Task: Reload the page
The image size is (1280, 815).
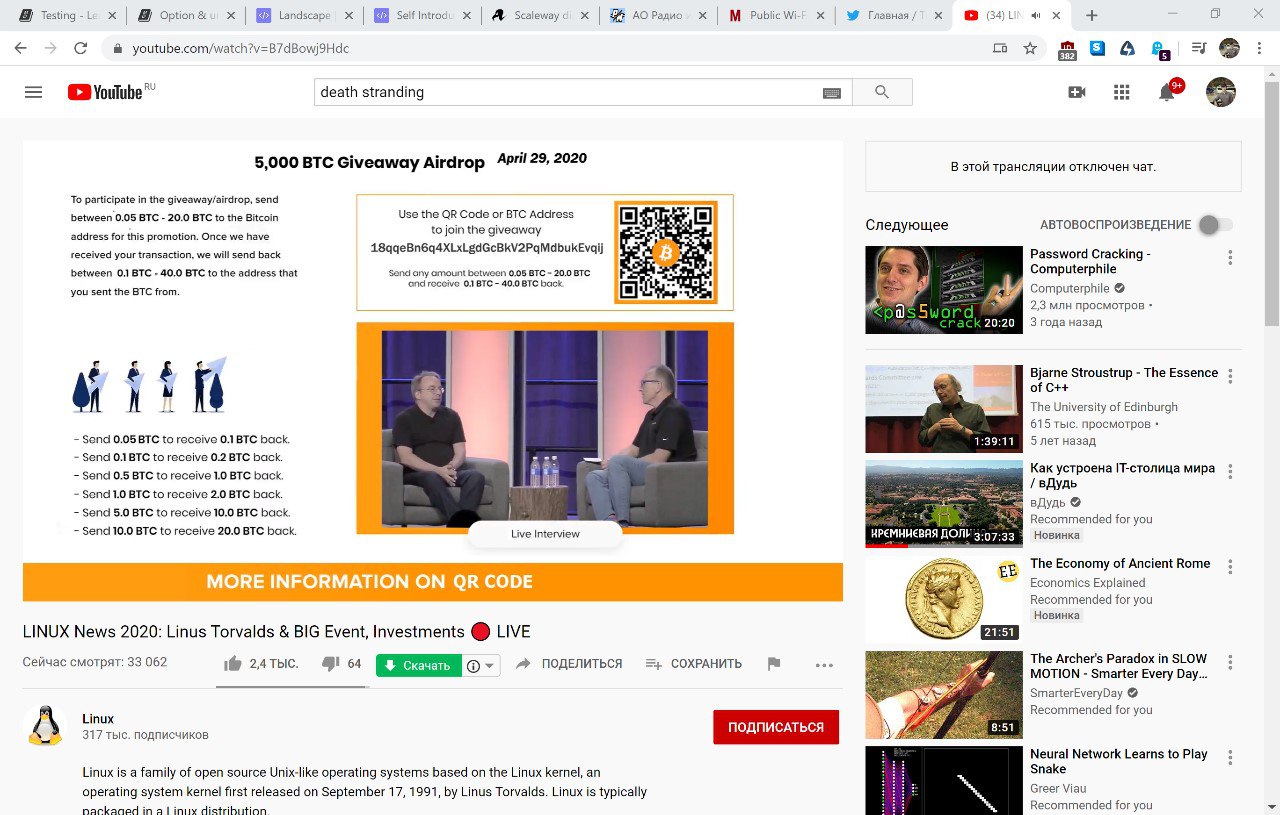Action: (81, 48)
